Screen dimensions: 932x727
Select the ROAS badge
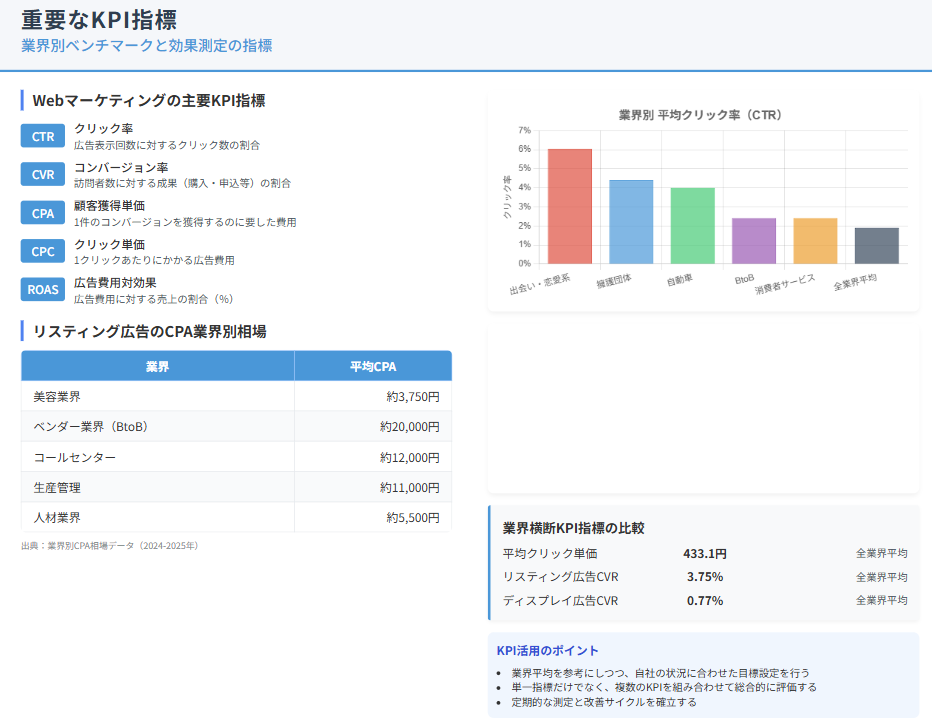(x=43, y=289)
